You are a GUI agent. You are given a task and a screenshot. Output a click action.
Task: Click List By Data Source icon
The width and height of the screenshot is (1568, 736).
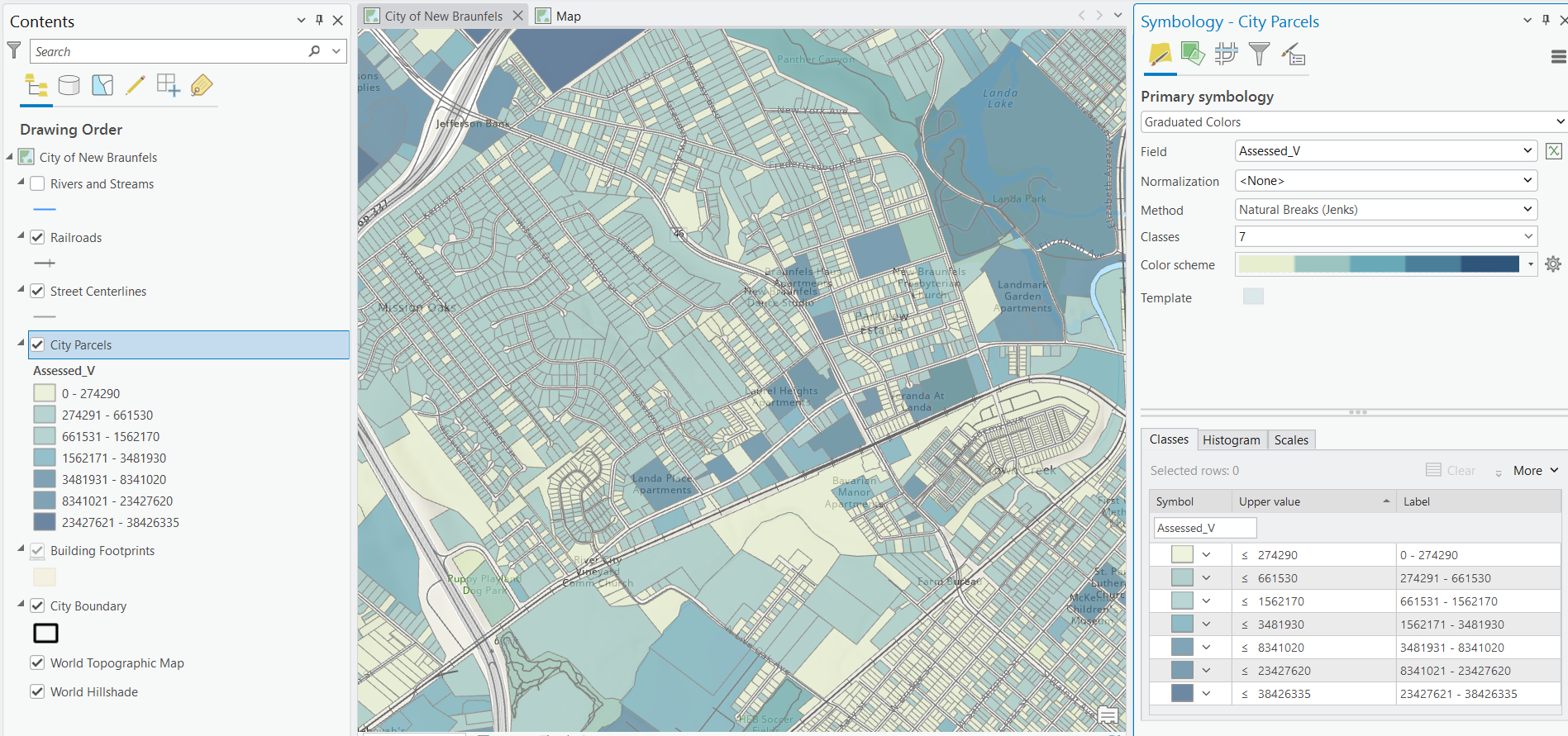(69, 85)
